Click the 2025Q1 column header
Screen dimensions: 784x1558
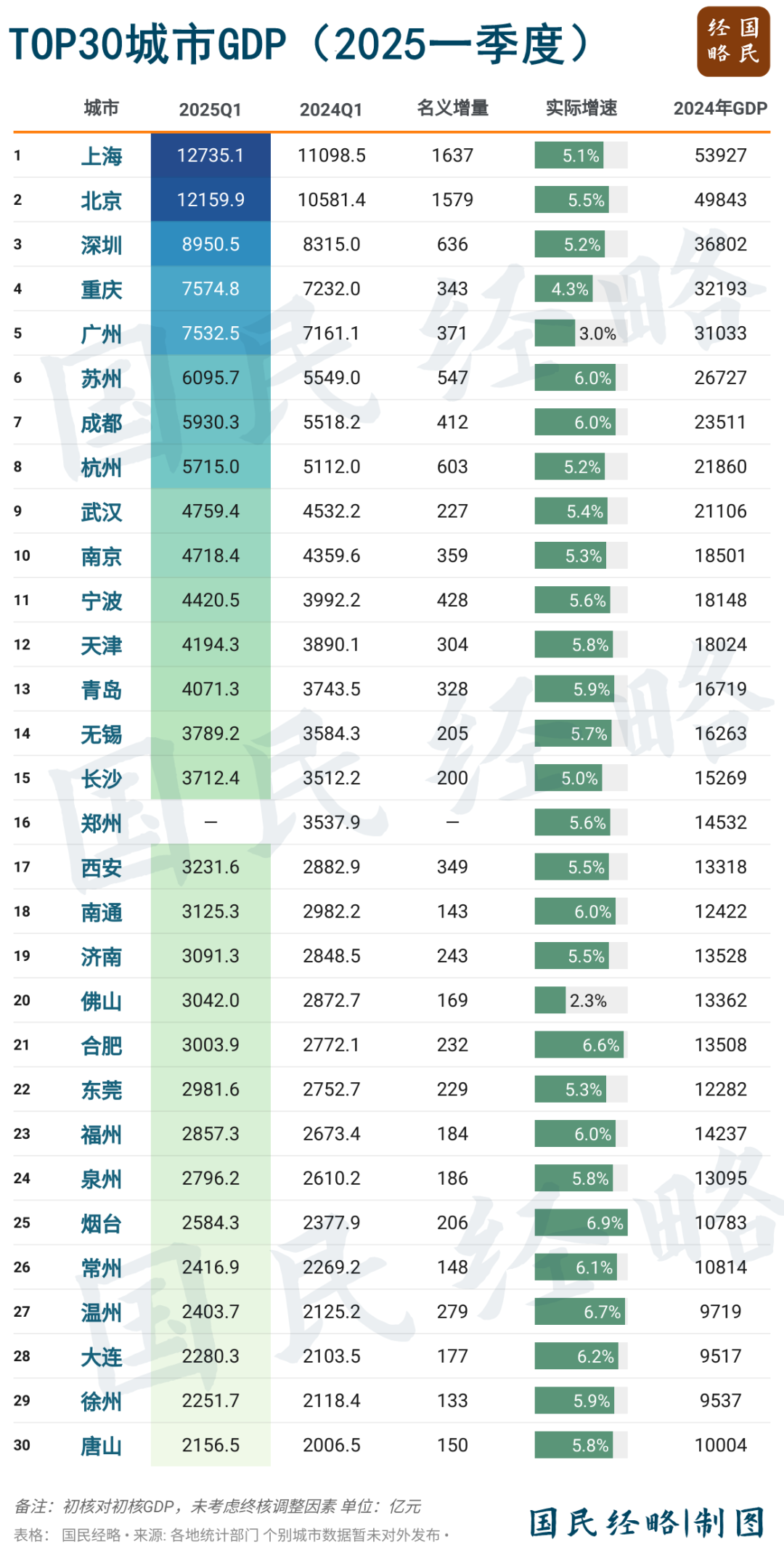click(210, 109)
